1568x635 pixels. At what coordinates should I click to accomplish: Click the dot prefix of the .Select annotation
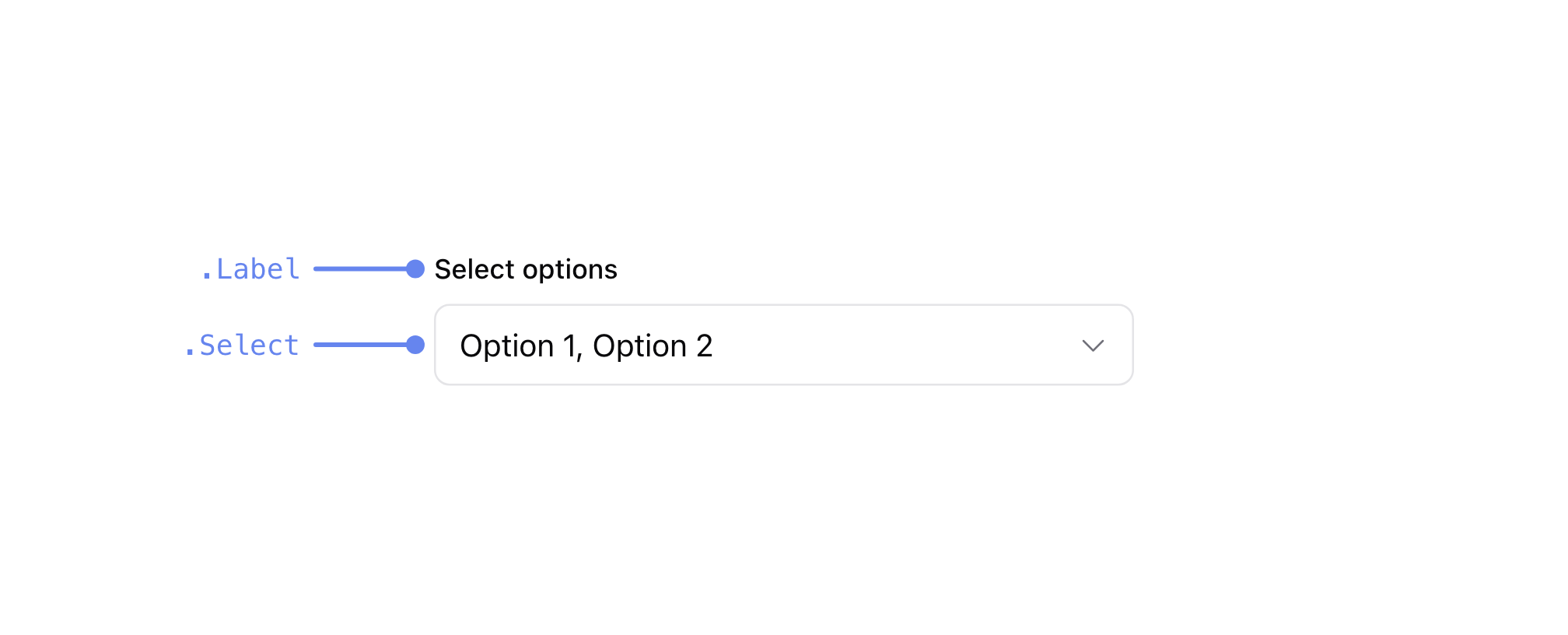point(189,353)
